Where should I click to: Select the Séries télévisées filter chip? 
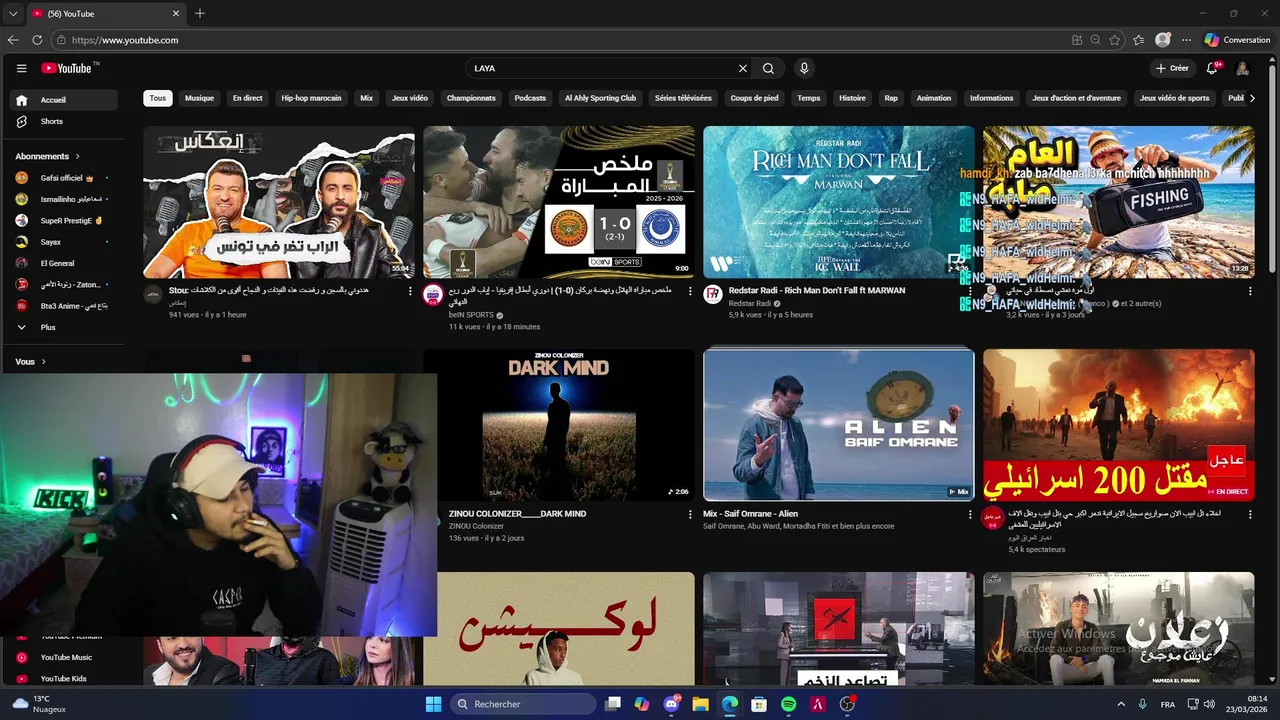[683, 98]
